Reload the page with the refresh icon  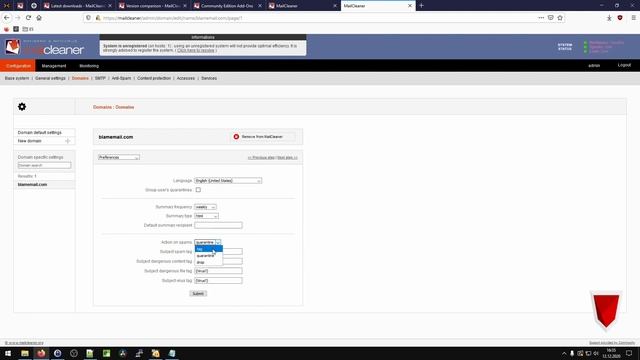point(28,18)
